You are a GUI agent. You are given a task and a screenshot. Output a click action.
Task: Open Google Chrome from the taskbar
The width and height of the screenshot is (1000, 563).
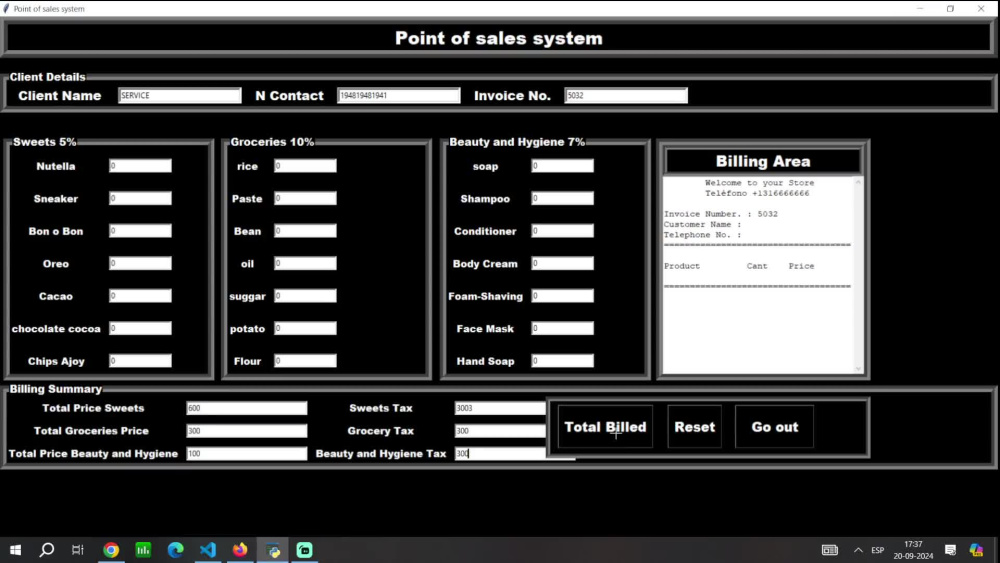point(111,550)
